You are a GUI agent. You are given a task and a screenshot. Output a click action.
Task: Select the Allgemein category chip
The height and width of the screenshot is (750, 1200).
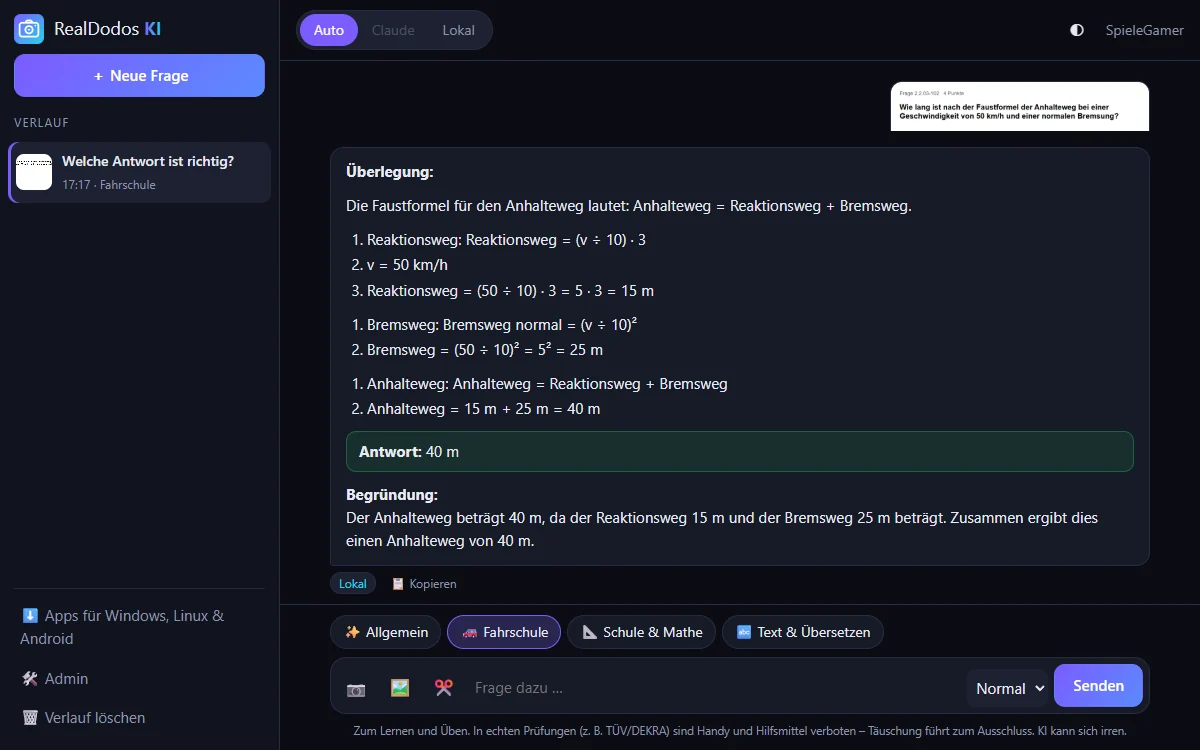(x=386, y=632)
